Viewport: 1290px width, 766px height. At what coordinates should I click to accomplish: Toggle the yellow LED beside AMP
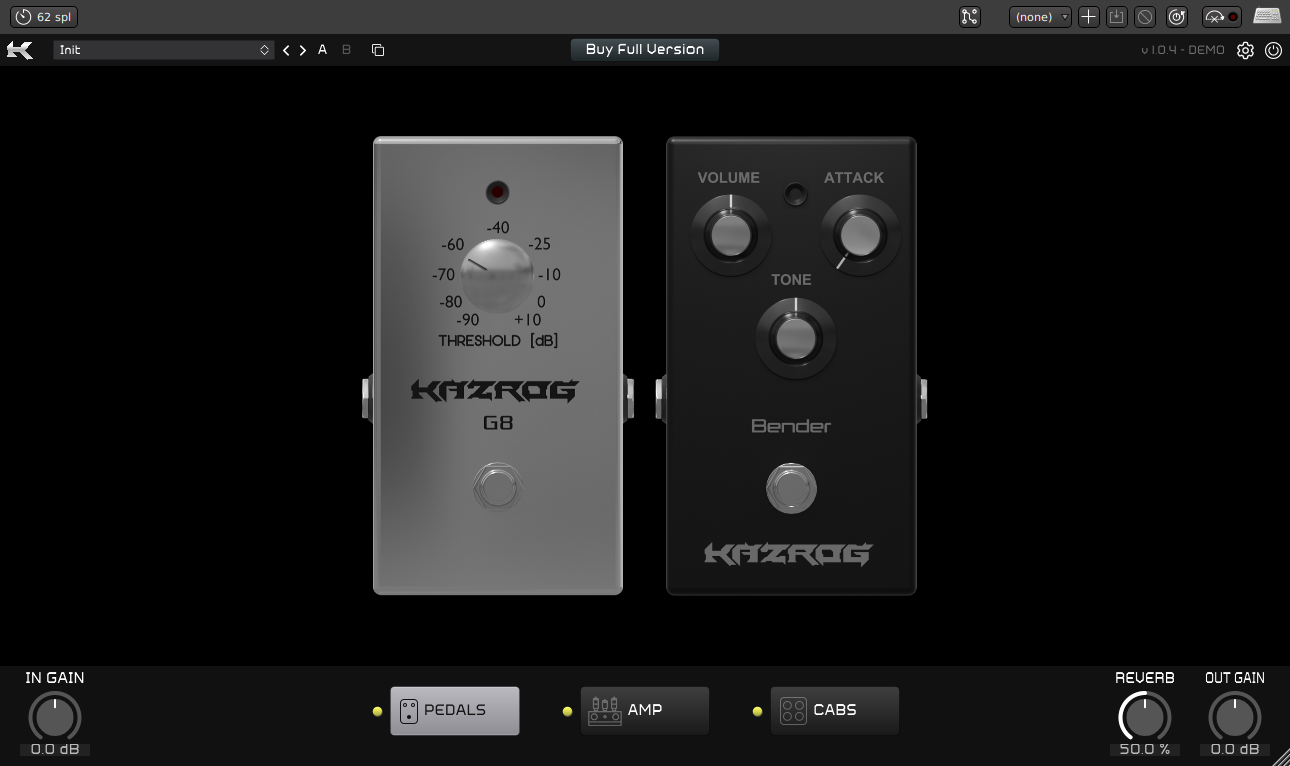click(567, 712)
